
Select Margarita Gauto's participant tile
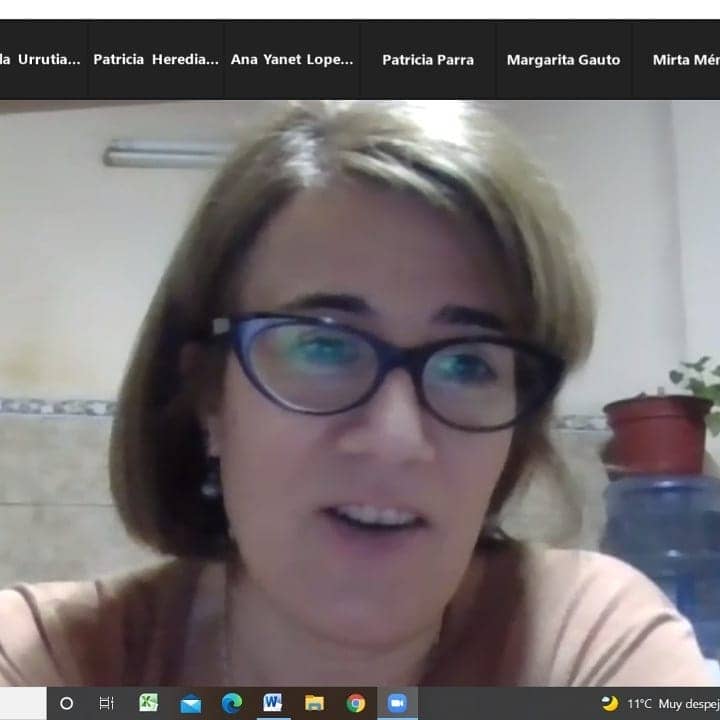click(563, 60)
